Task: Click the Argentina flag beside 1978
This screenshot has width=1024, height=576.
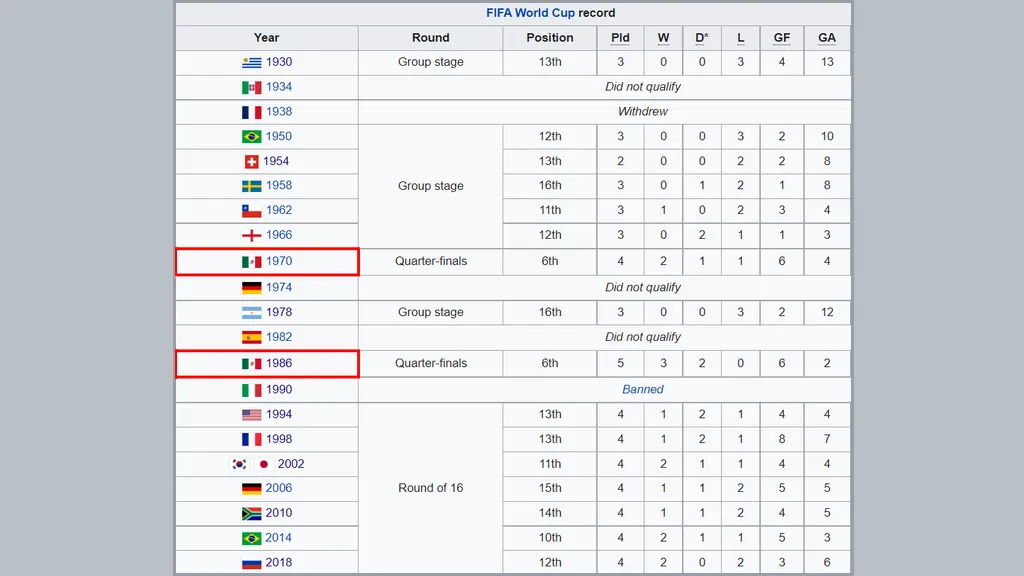Action: coord(251,312)
